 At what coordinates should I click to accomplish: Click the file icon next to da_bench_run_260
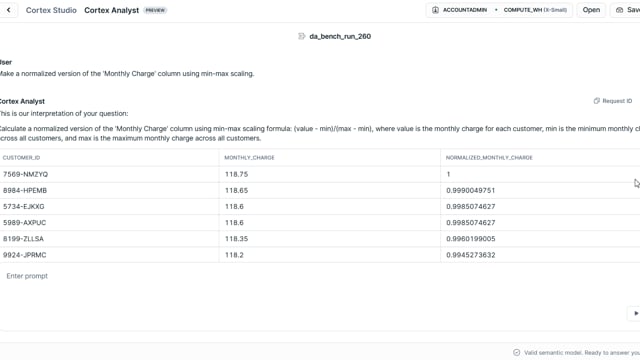pos(302,36)
